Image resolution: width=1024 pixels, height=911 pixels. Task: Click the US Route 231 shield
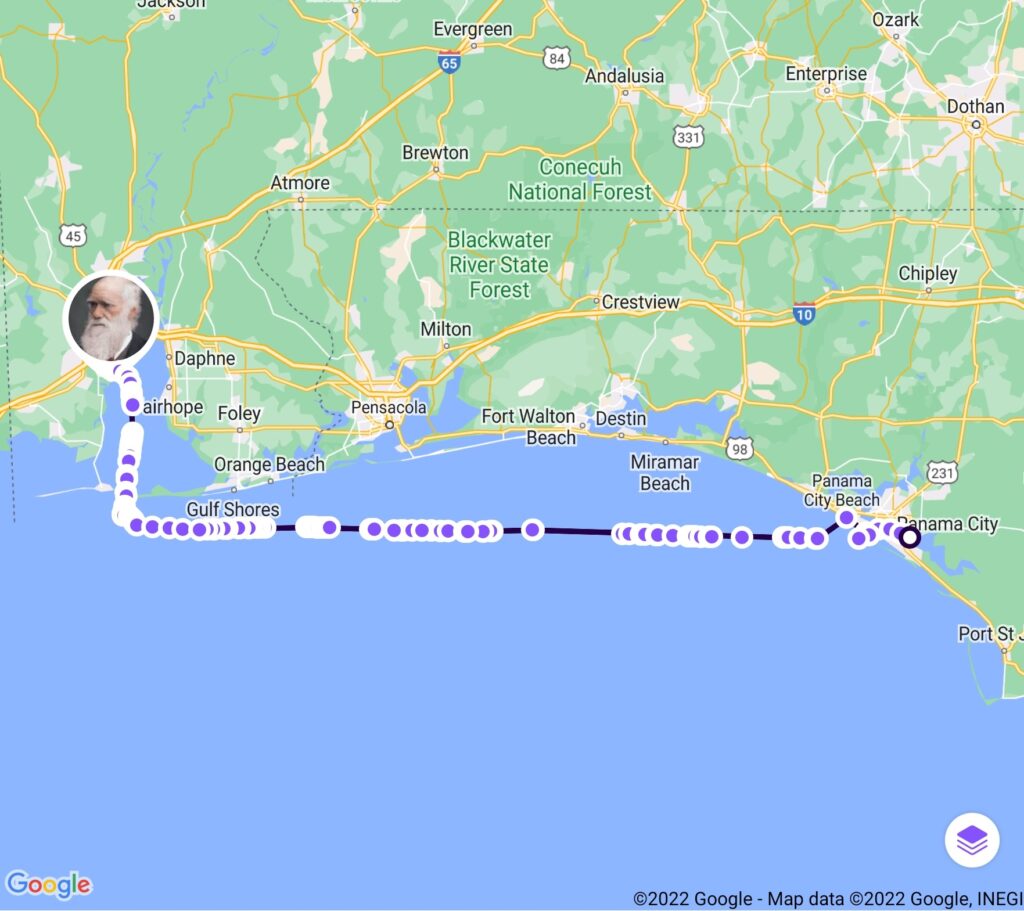pyautogui.click(x=942, y=472)
